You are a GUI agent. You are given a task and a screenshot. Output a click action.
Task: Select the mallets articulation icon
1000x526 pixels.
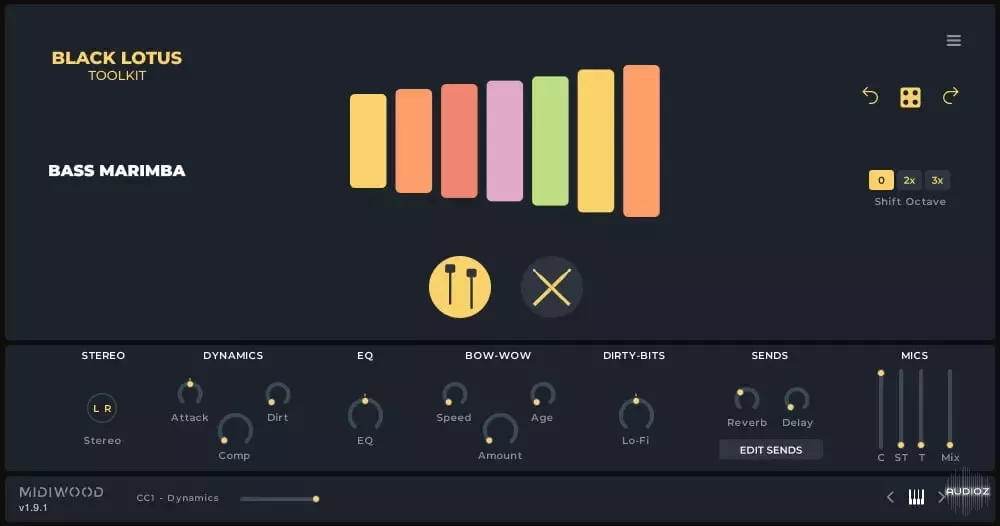pos(460,287)
